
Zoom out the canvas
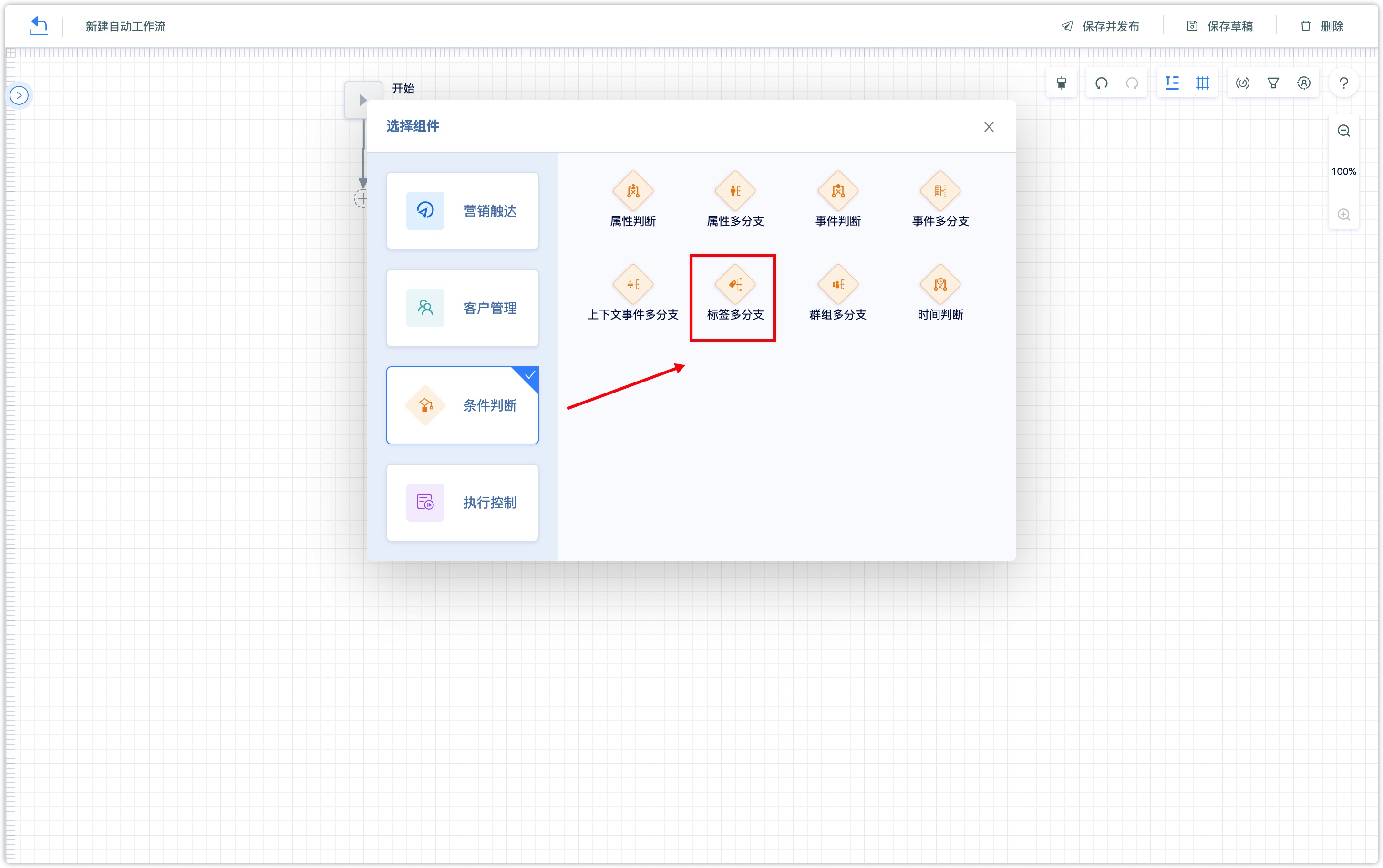point(1343,131)
